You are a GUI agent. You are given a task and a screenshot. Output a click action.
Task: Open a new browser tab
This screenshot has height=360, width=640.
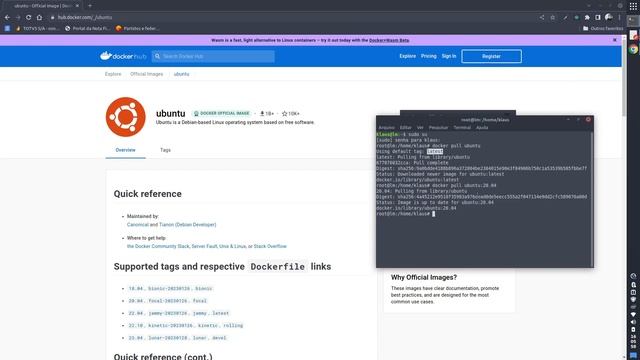90,6
